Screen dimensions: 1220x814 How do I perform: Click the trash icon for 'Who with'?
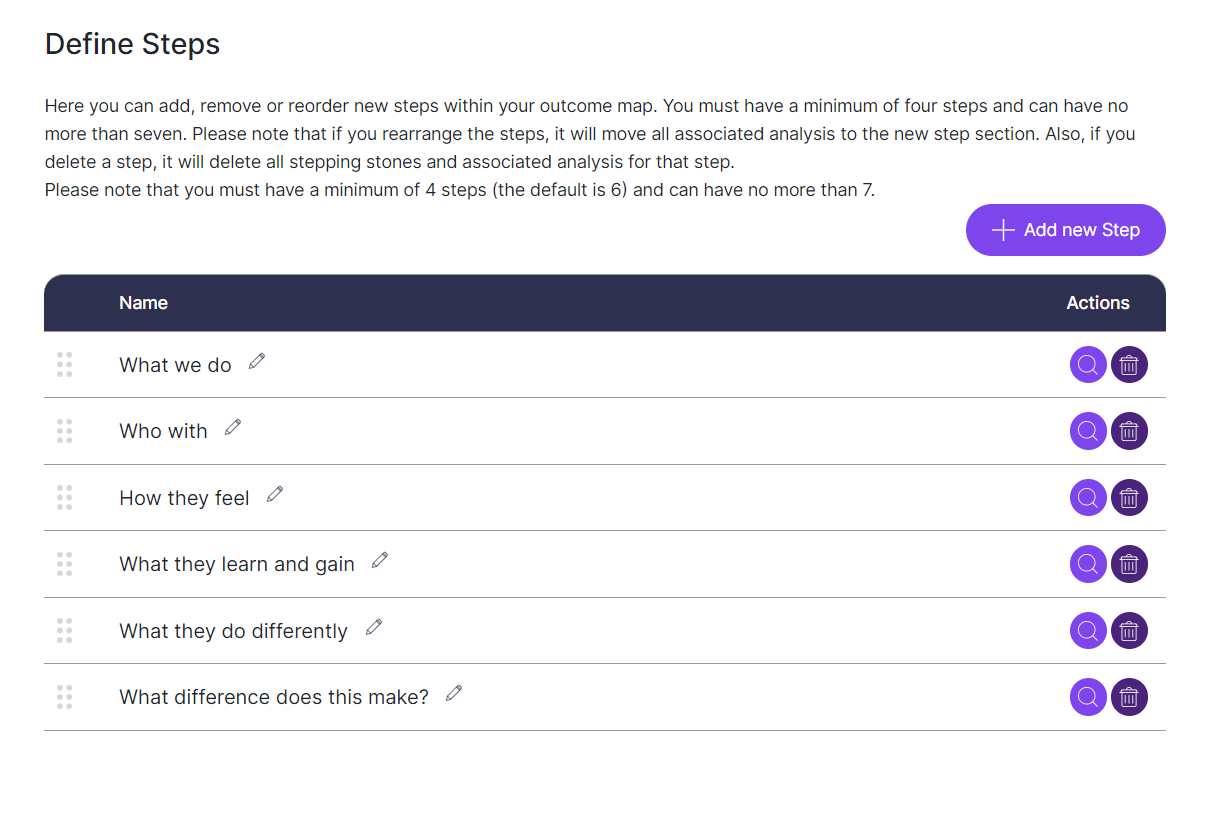(x=1129, y=431)
